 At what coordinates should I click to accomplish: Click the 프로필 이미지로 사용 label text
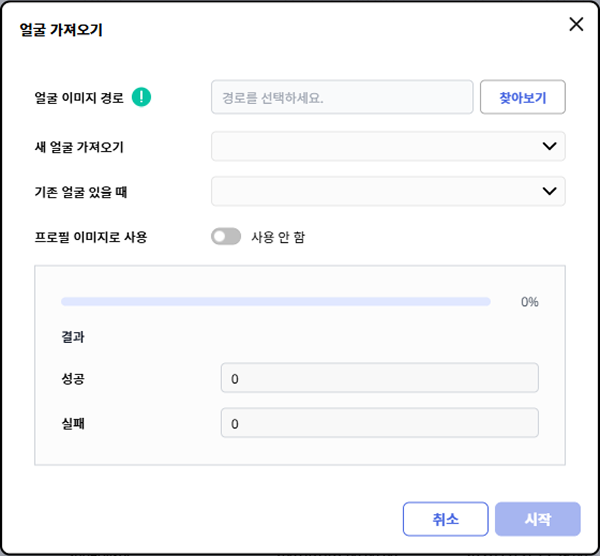(x=90, y=237)
